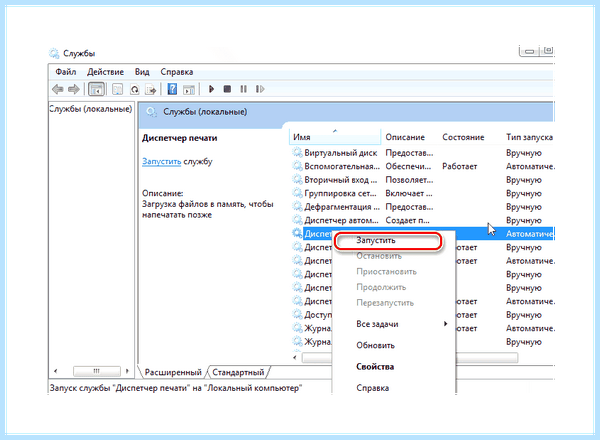Image resolution: width=600 pixels, height=440 pixels.
Task: Click the Start service play icon
Action: [x=211, y=90]
